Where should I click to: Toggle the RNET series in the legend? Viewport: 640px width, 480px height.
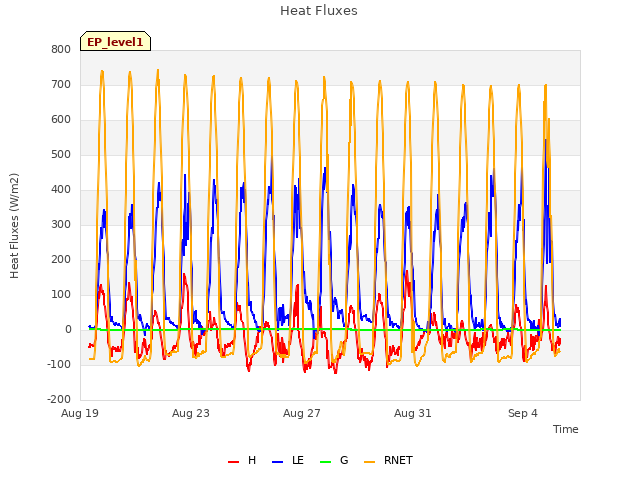point(389,460)
